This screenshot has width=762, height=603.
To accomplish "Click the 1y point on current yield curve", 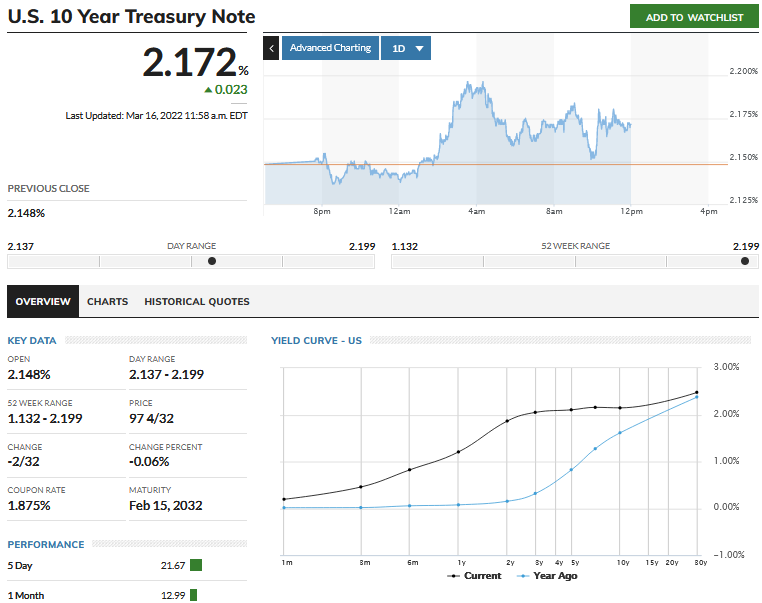I will point(458,452).
